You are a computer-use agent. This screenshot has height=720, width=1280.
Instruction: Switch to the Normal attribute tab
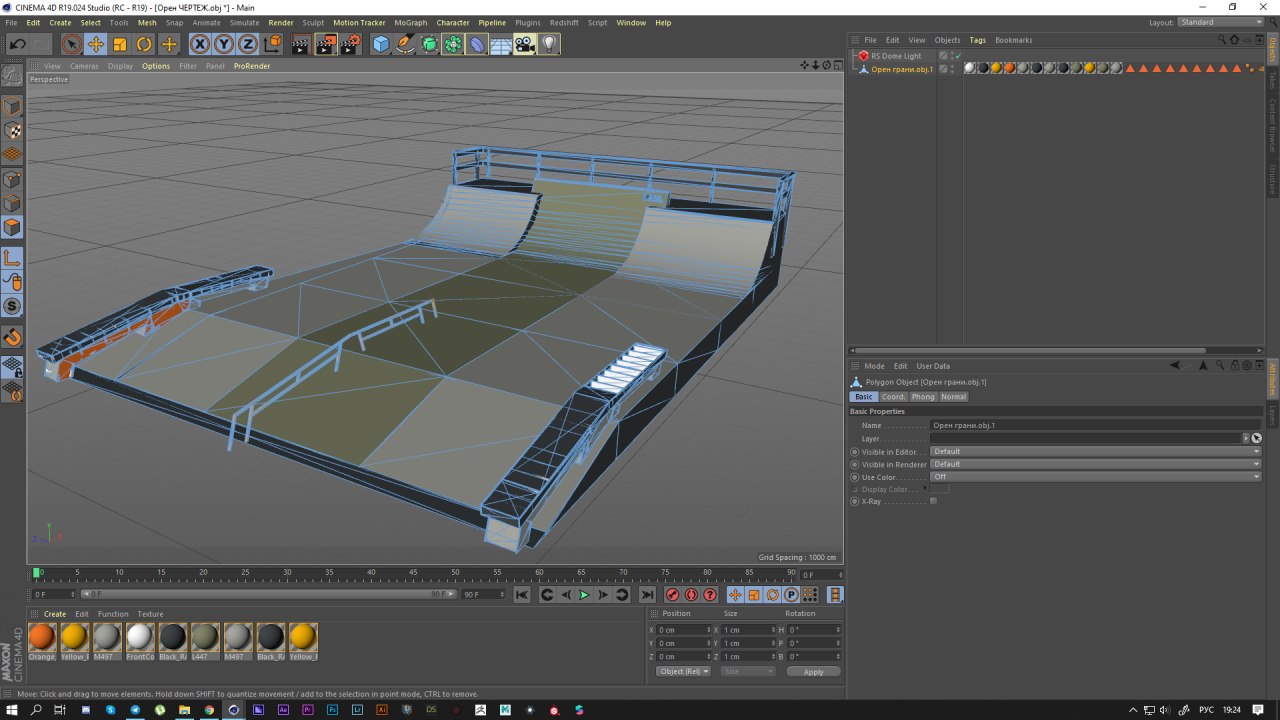click(954, 397)
